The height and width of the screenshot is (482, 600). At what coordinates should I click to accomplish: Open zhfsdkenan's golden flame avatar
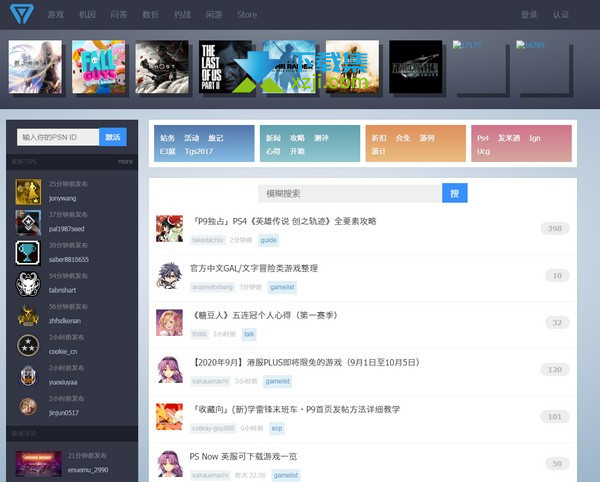tap(28, 314)
